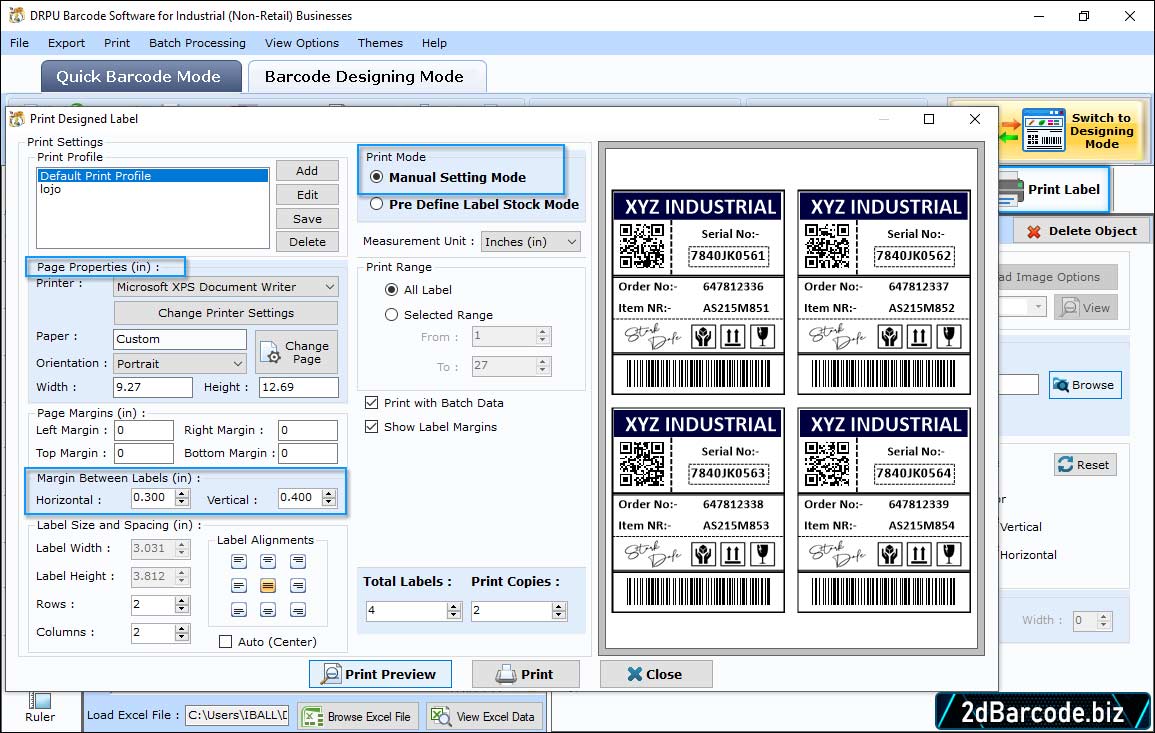Viewport: 1155px width, 733px height.
Task: Click the Left Margin input field
Action: point(144,430)
